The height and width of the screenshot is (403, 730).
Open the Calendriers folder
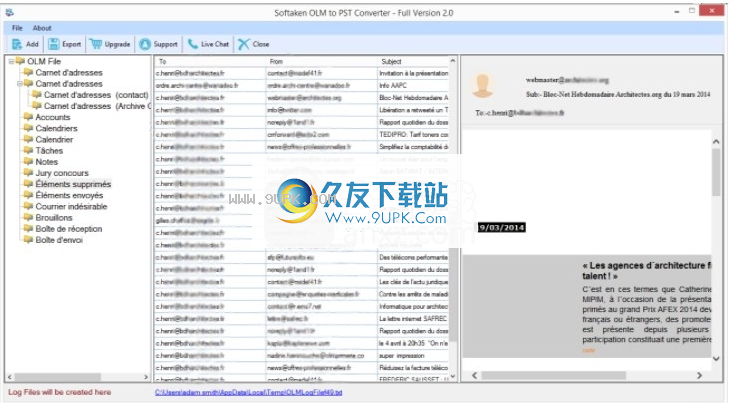56,128
